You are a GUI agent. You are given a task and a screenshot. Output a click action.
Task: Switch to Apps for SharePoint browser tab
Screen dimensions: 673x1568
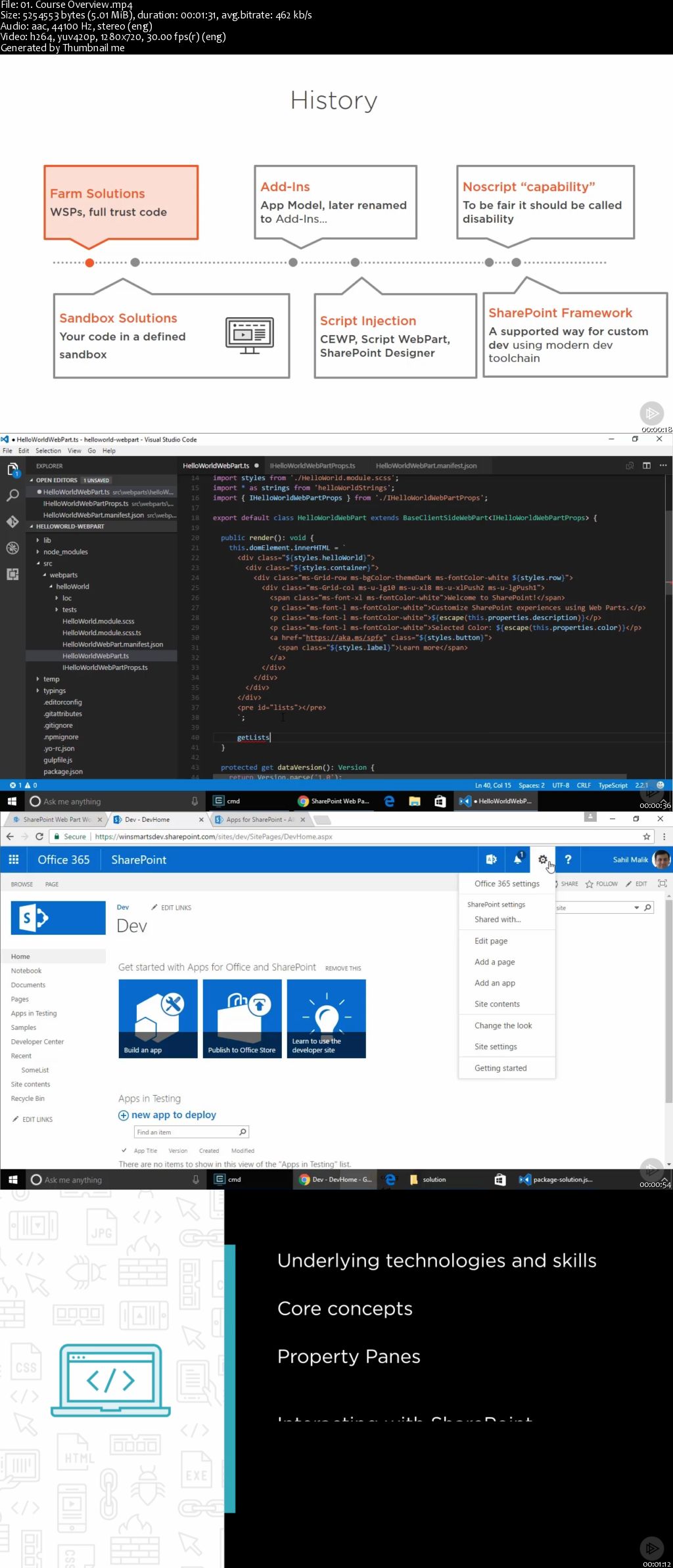(260, 819)
